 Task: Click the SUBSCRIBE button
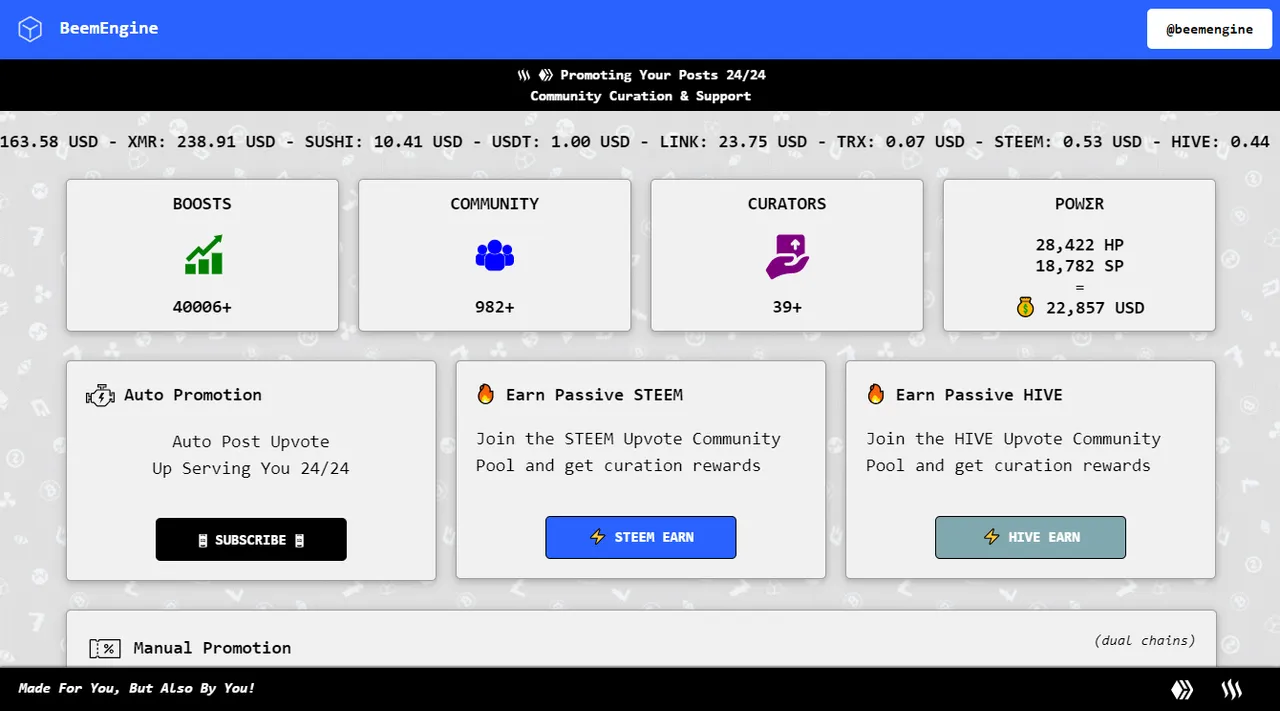tap(251, 539)
